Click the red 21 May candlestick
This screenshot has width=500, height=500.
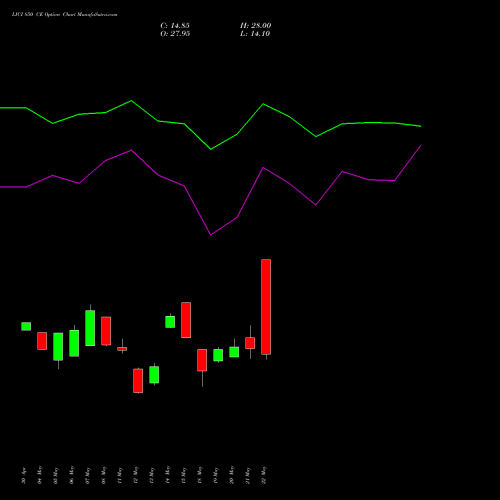pyautogui.click(x=250, y=343)
